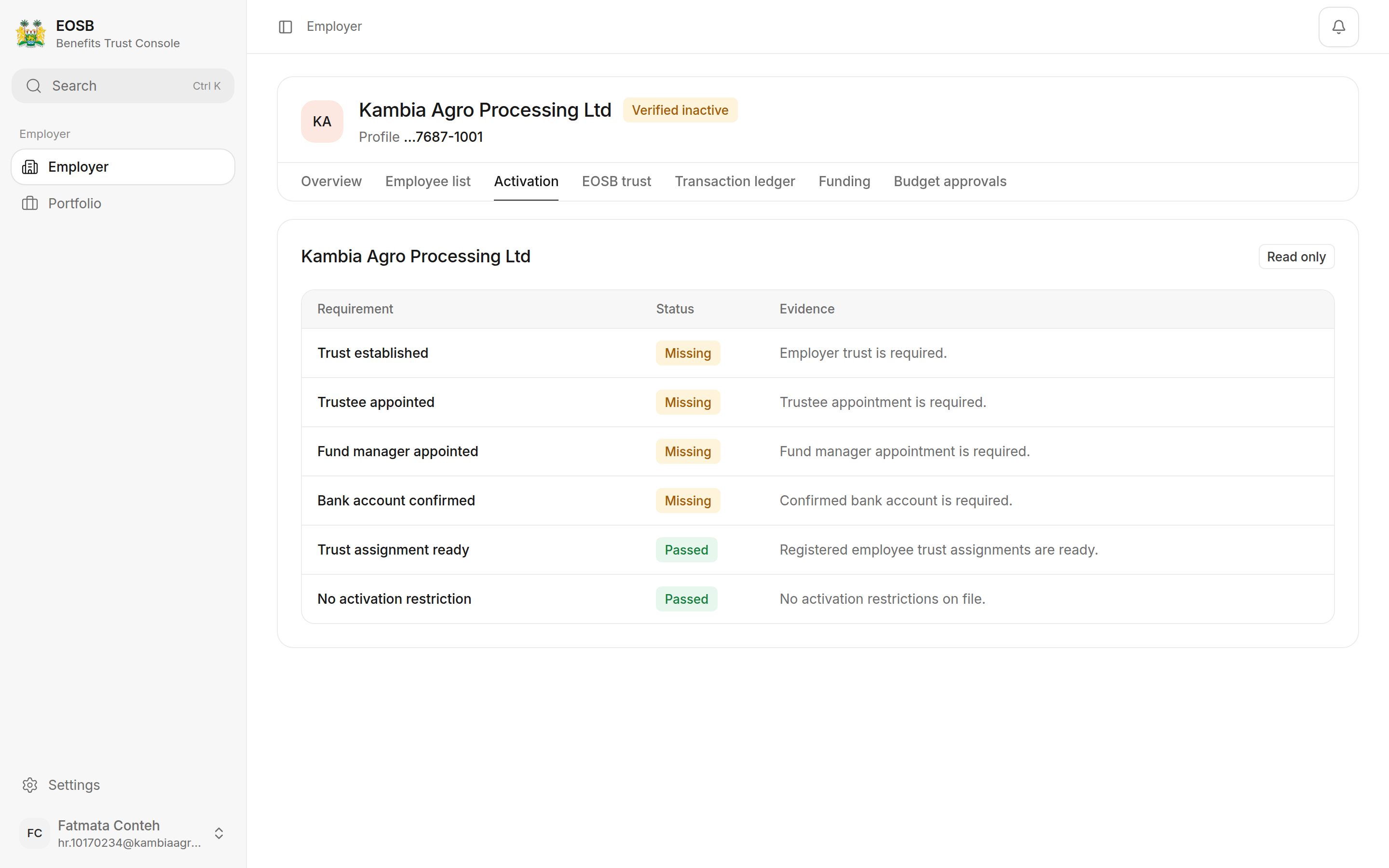Click the Read only badge

click(1296, 257)
